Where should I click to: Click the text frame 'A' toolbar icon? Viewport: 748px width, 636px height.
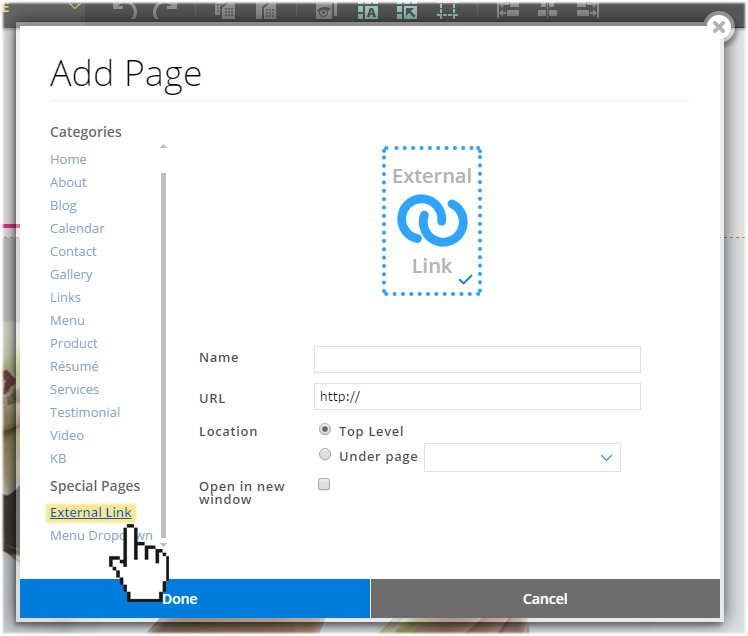[368, 10]
